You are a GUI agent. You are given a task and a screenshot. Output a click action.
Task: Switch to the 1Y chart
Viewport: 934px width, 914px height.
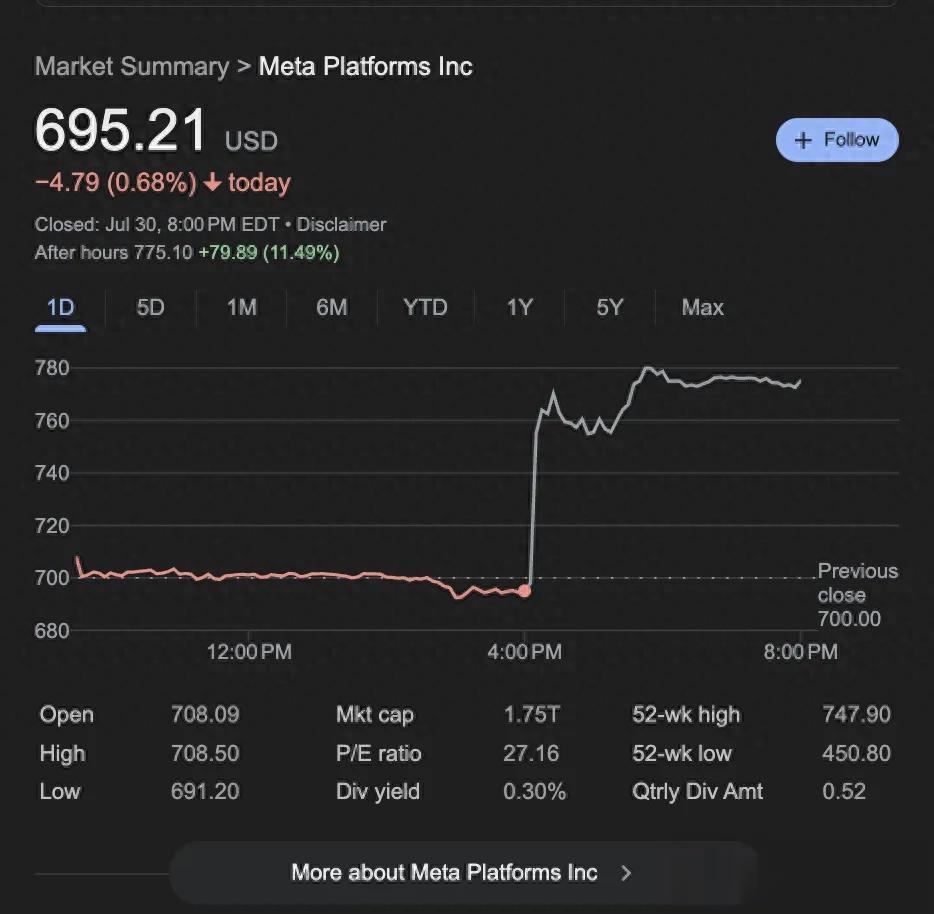519,308
